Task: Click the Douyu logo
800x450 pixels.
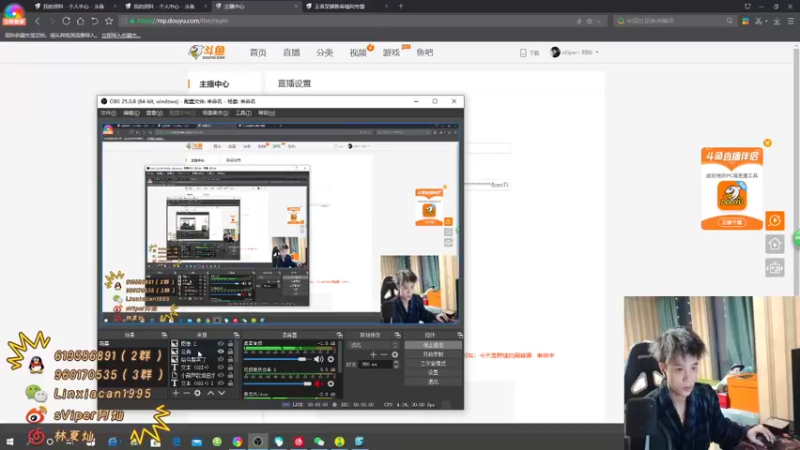Action: [207, 52]
